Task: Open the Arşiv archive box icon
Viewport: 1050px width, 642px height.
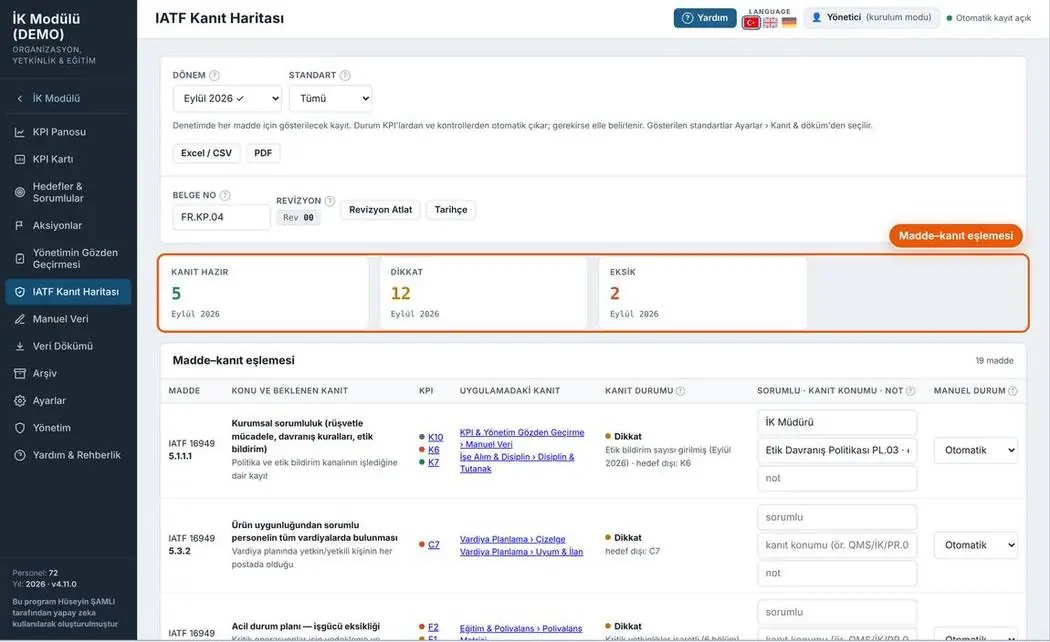Action: 19,374
